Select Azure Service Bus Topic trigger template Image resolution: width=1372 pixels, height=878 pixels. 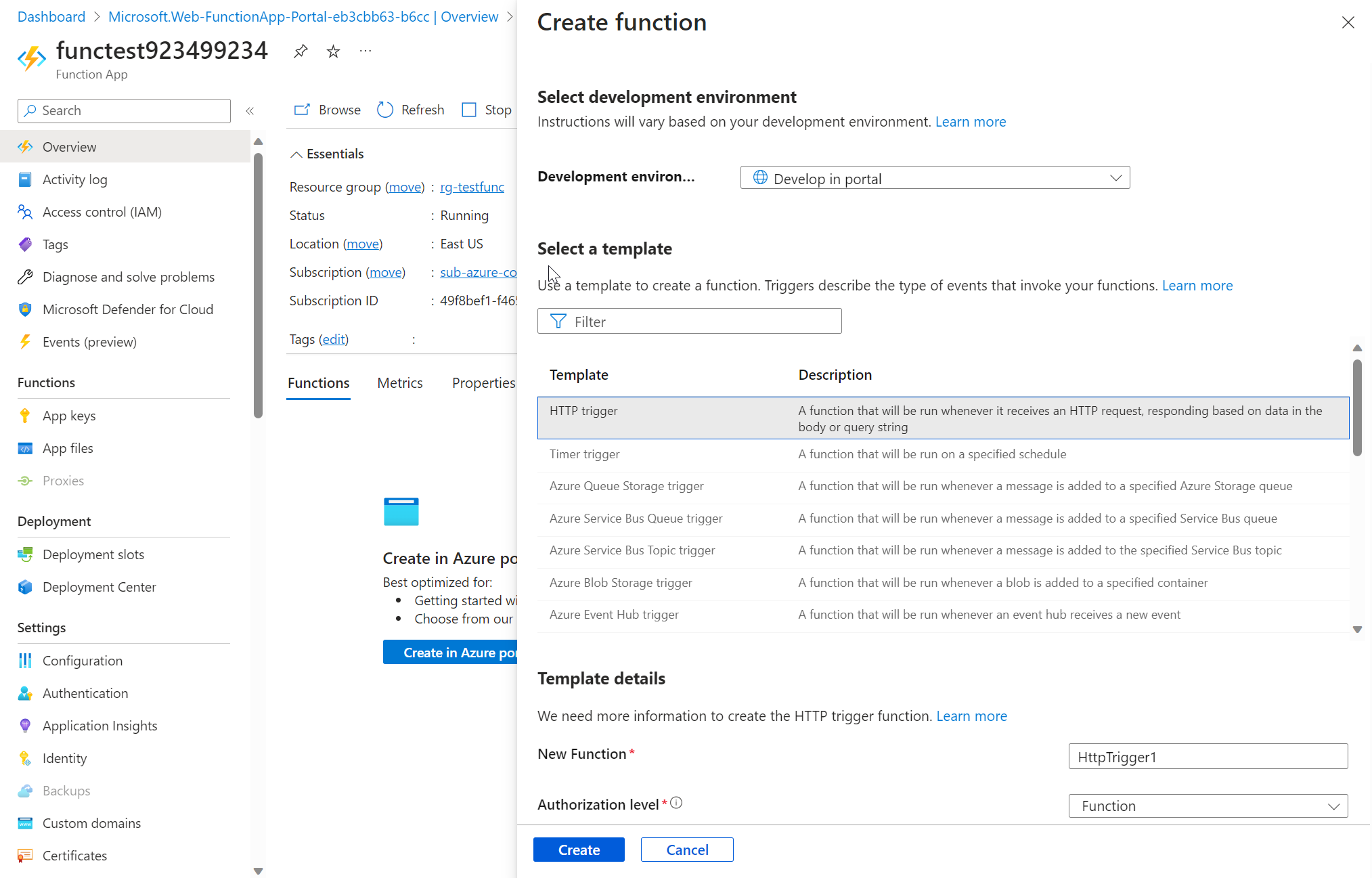943,550
